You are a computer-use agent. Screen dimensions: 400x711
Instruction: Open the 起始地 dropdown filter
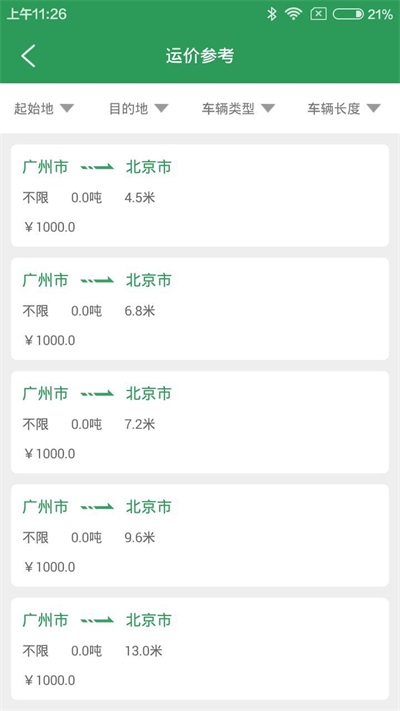(44, 109)
